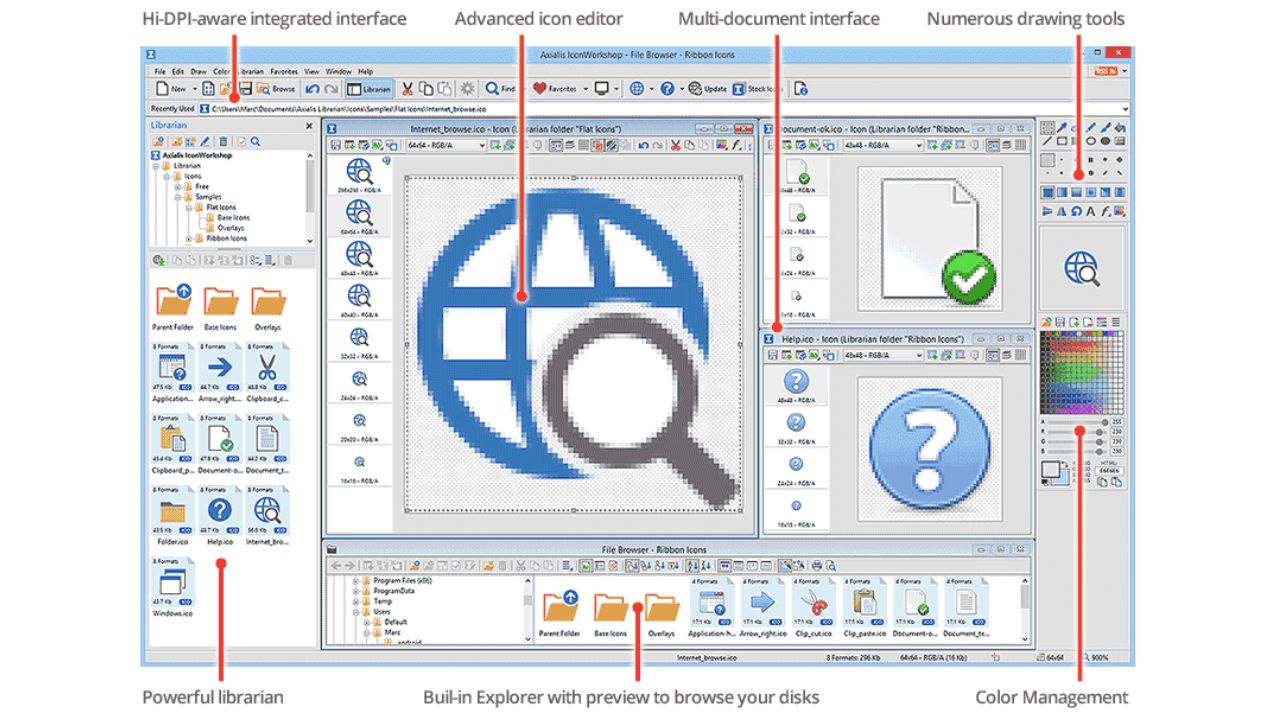
Task: Select the filled ellipse drawing tool
Action: [1105, 142]
